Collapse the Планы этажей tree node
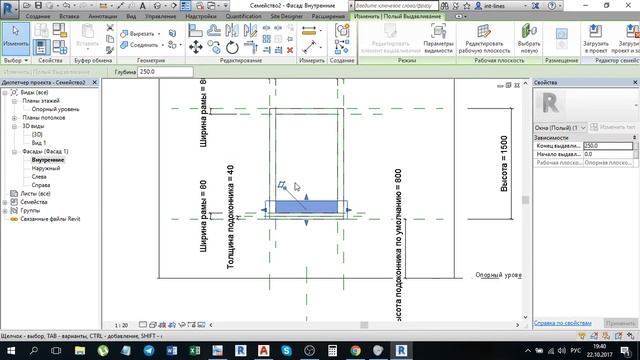This screenshot has width=640, height=360. point(14,101)
